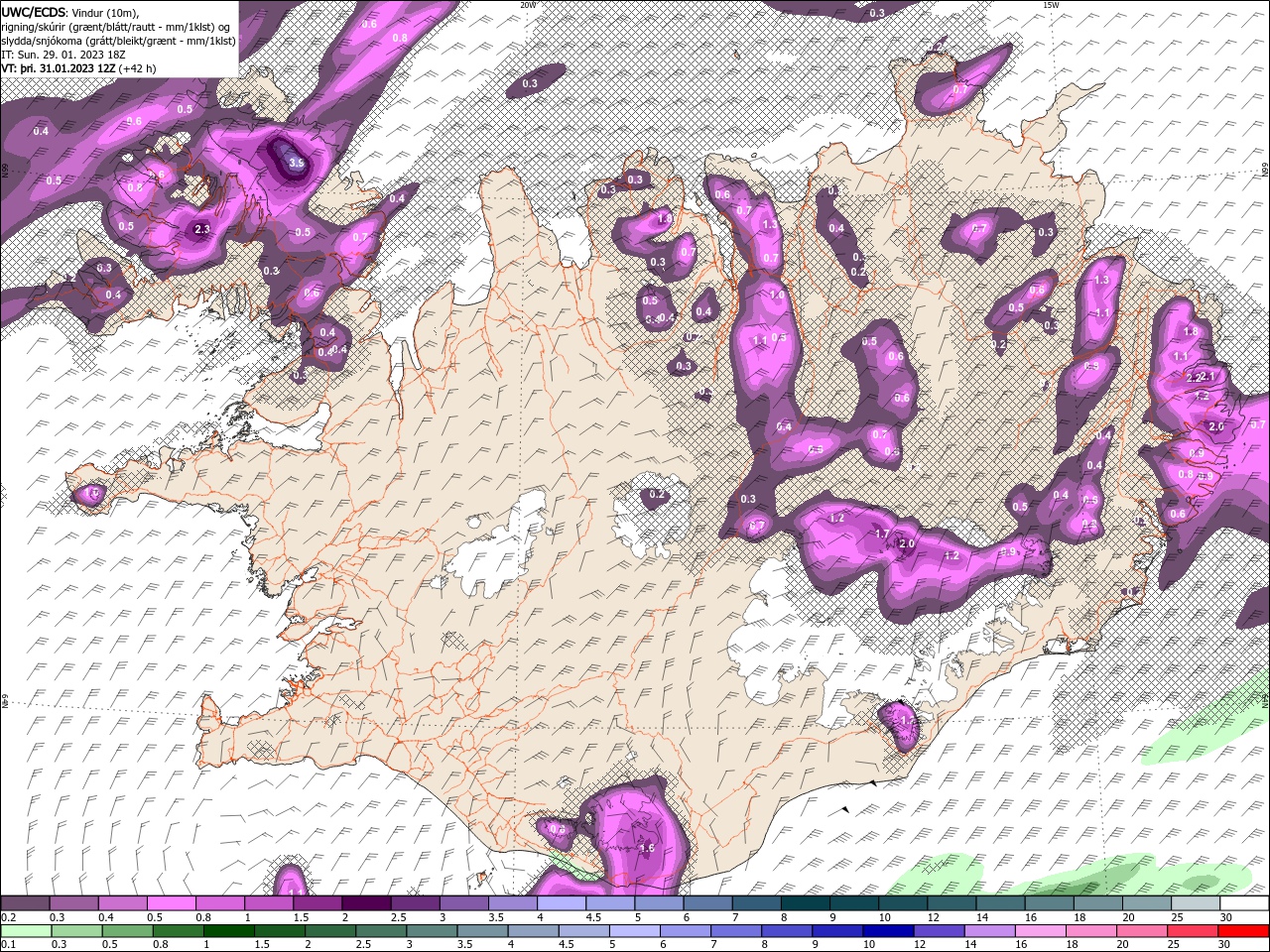1270x952 pixels.
Task: Pick rain-legend swatch between 25 and 30
Action: pyautogui.click(x=1194, y=931)
